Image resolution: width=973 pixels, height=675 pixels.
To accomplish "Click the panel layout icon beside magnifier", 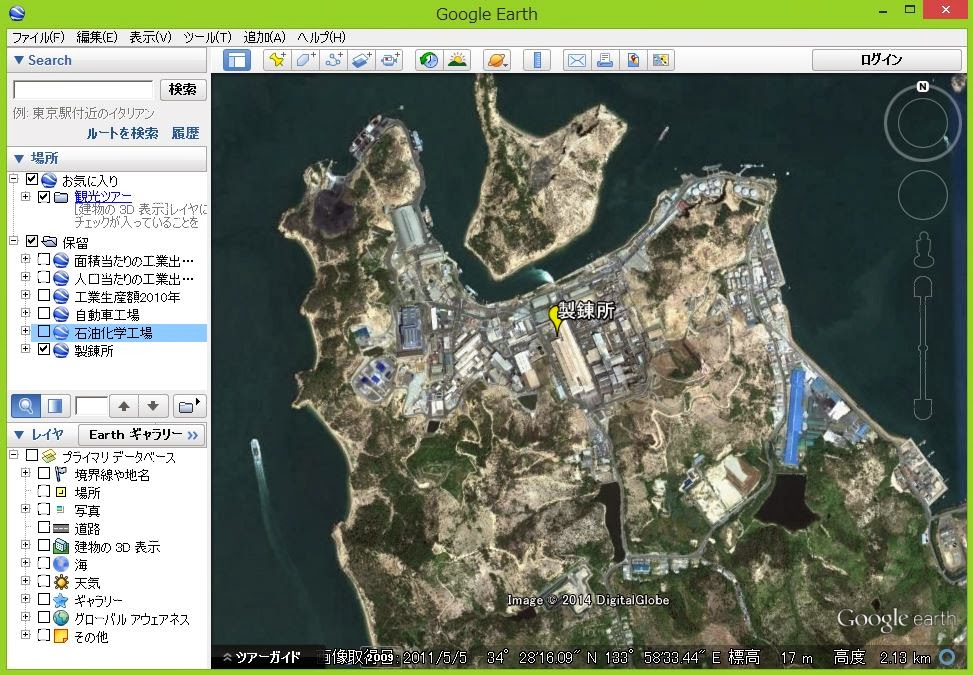I will 55,406.
